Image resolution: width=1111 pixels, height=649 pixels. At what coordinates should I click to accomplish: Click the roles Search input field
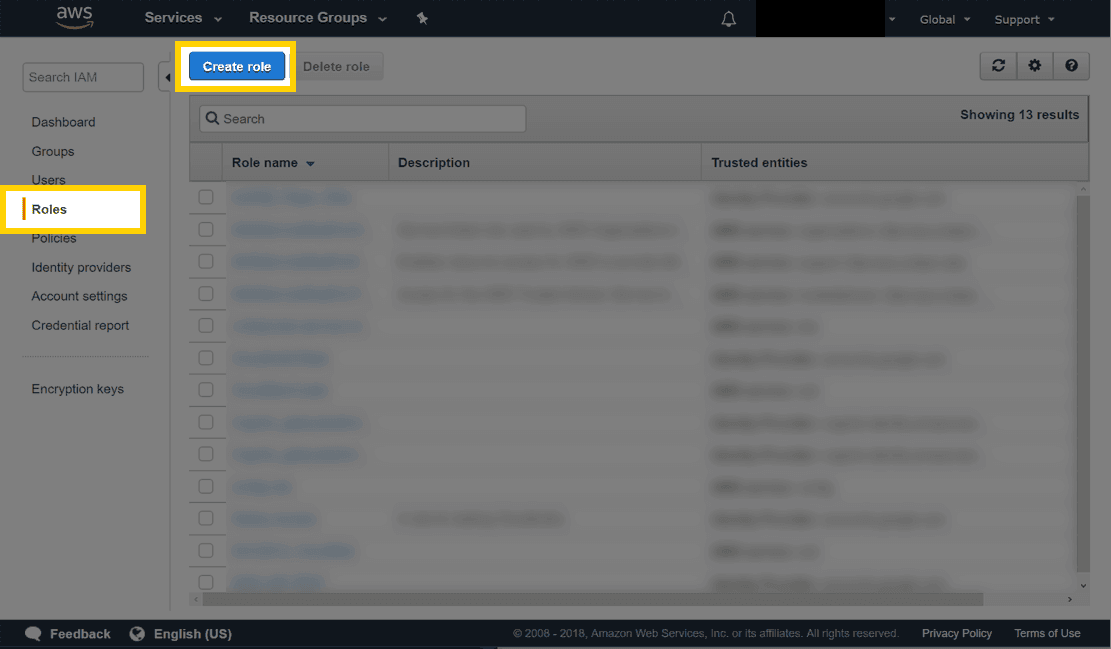[363, 119]
